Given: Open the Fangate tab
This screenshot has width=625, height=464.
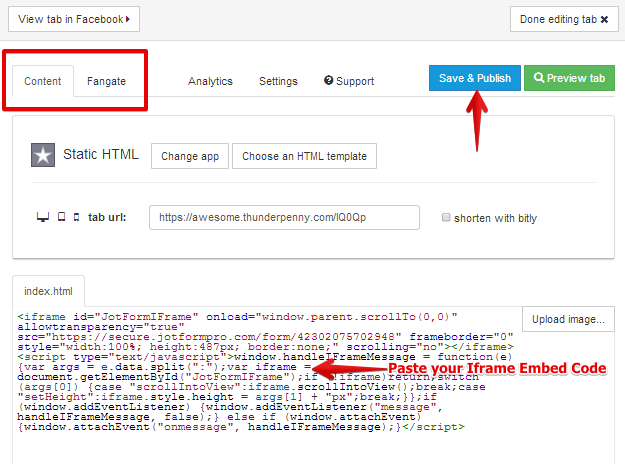Looking at the screenshot, I should coord(106,81).
